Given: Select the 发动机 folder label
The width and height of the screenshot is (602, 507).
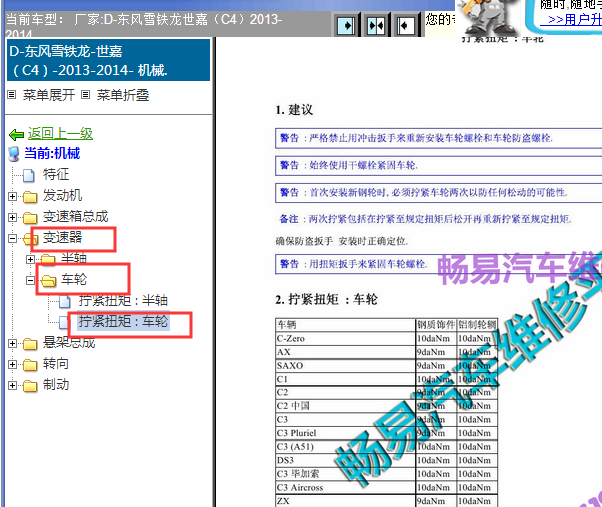Looking at the screenshot, I should pos(62,195).
